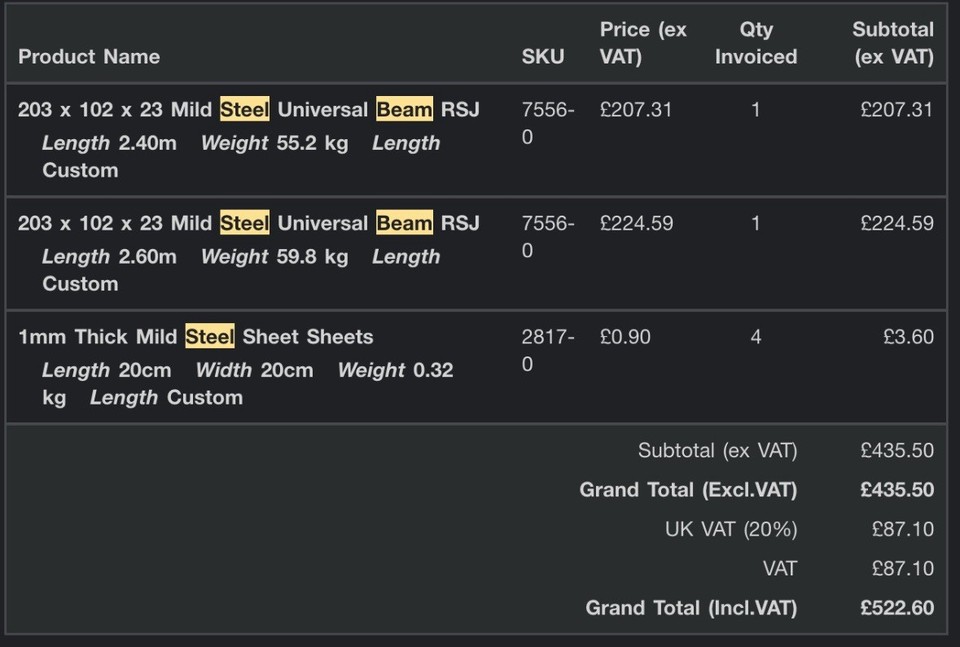The height and width of the screenshot is (647, 960).
Task: Open the 1mm Thick Mild Steel Sheet item
Action: (x=196, y=337)
